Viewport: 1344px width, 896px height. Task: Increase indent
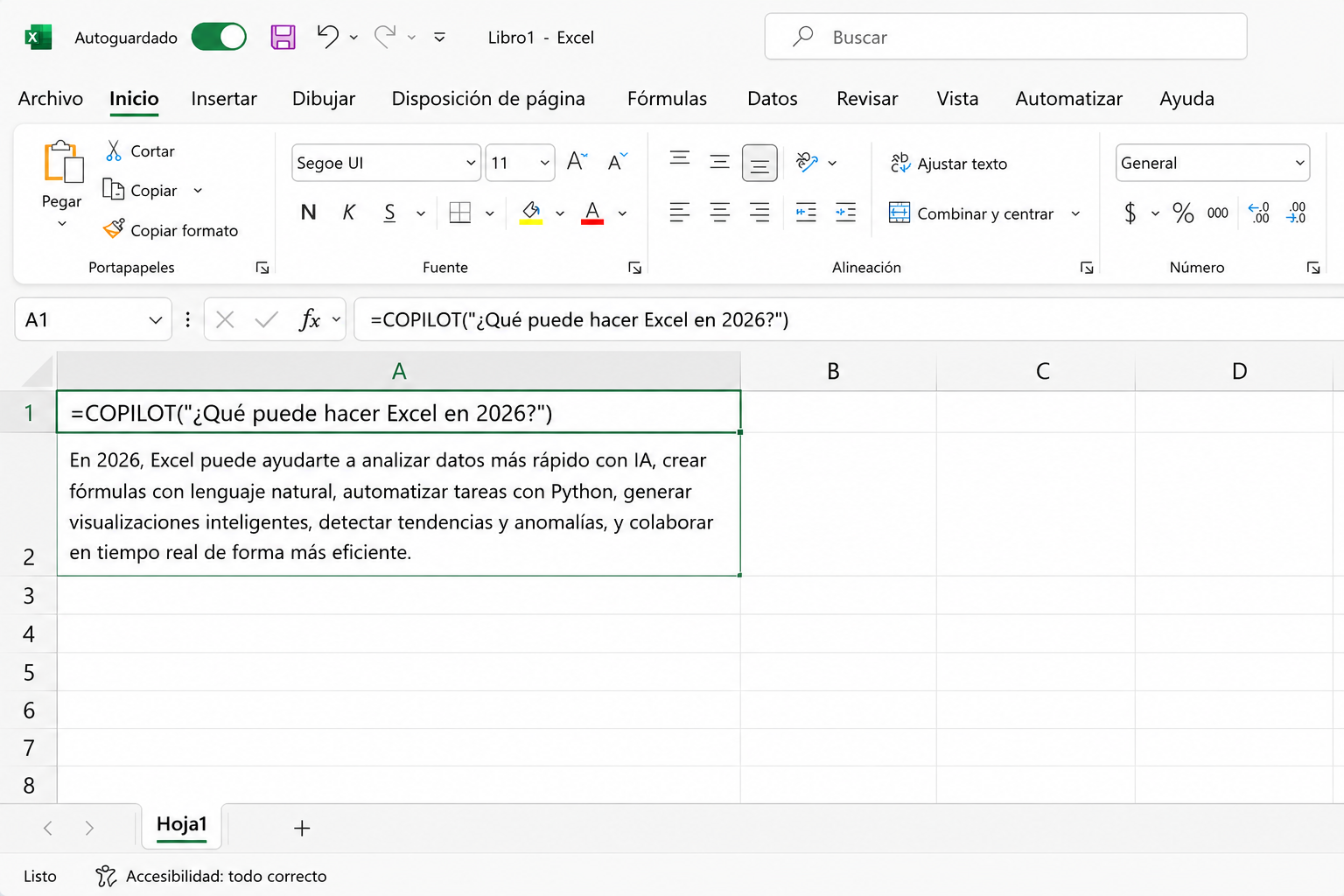[x=846, y=212]
